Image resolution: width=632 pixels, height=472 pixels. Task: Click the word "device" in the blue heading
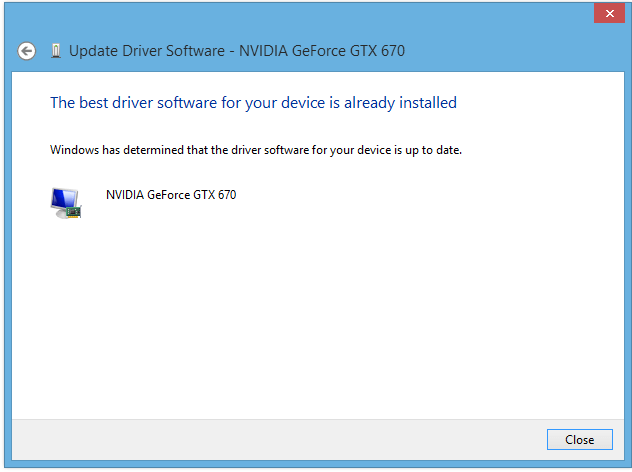[303, 103]
